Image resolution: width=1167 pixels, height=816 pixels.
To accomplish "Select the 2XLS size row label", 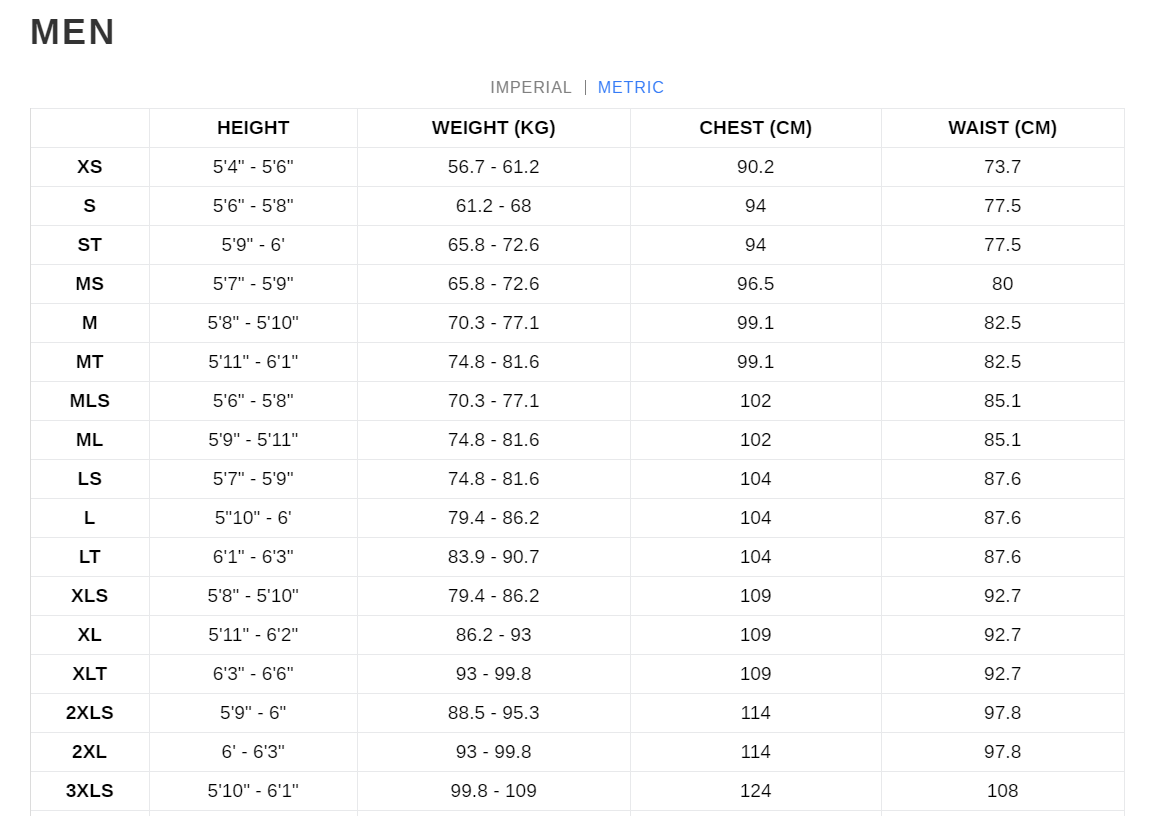I will 89,713.
